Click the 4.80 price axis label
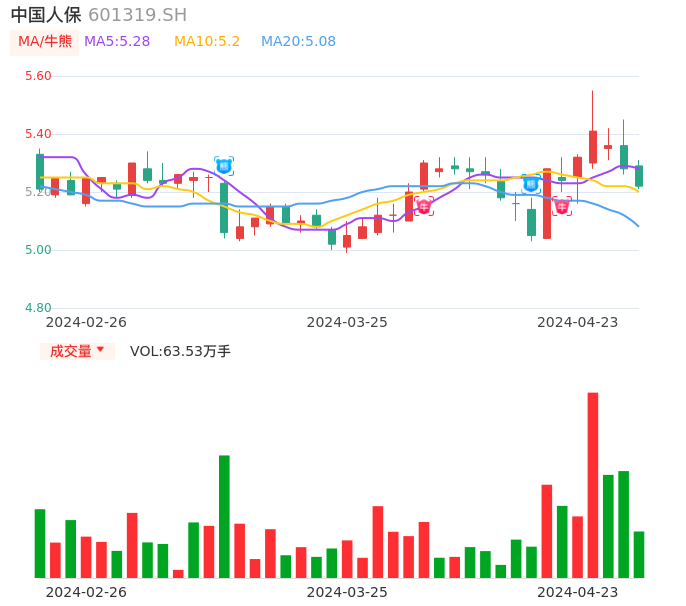Viewport: 686px width, 606px height. (x=38, y=308)
